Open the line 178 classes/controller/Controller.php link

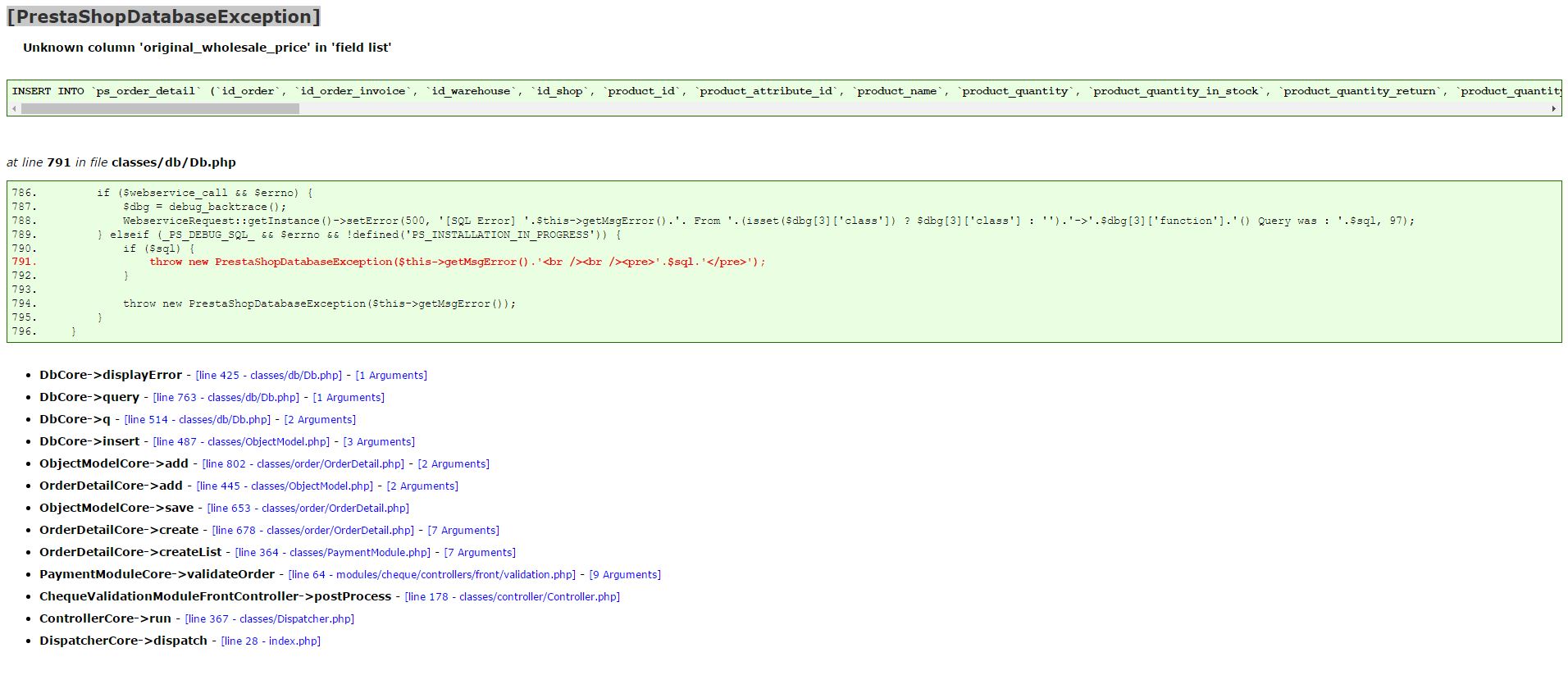[x=513, y=597]
